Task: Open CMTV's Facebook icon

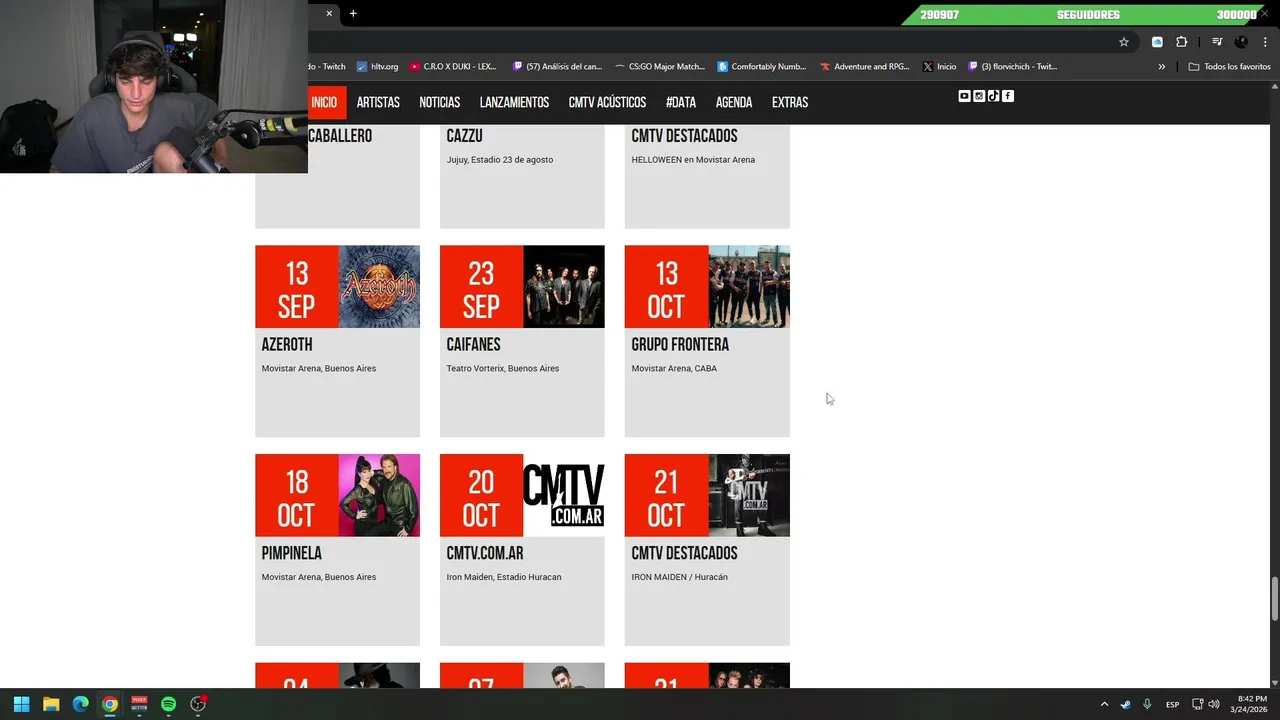Action: coord(1008,96)
